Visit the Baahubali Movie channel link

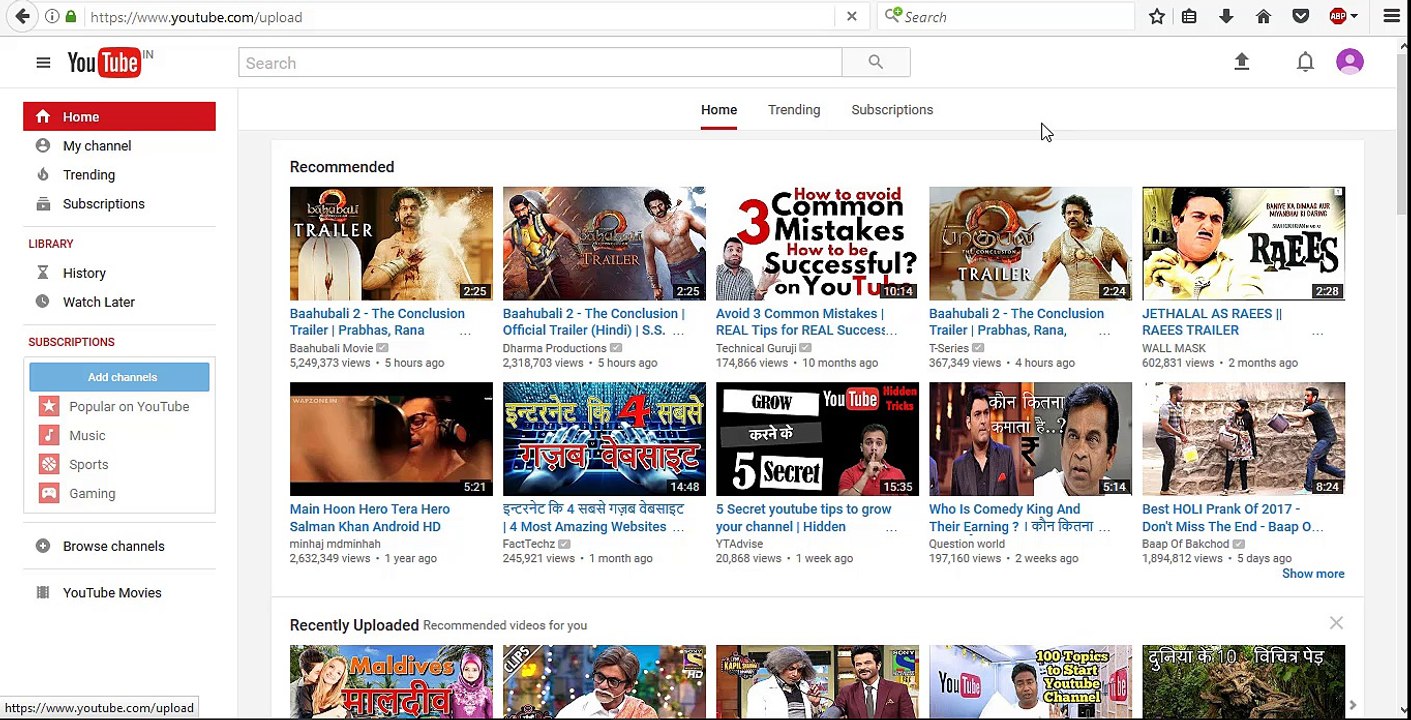coord(331,348)
